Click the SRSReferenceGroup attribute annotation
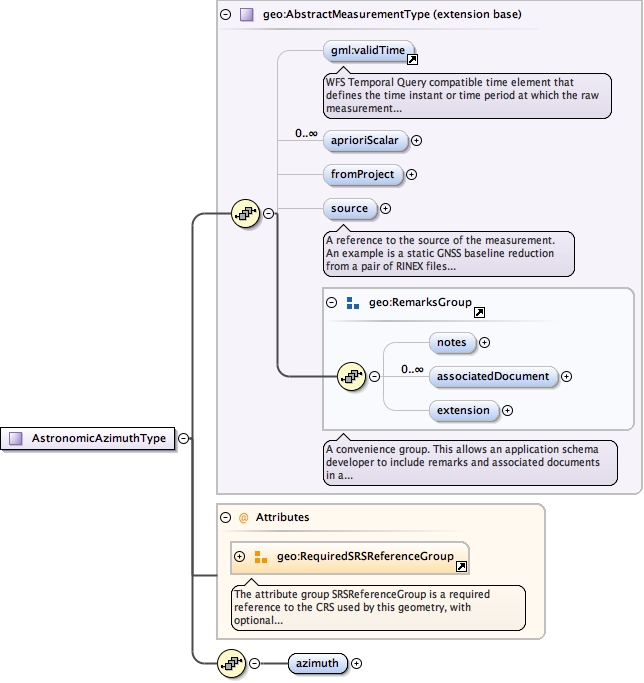Screen dimensions: 644x683 coord(378,608)
